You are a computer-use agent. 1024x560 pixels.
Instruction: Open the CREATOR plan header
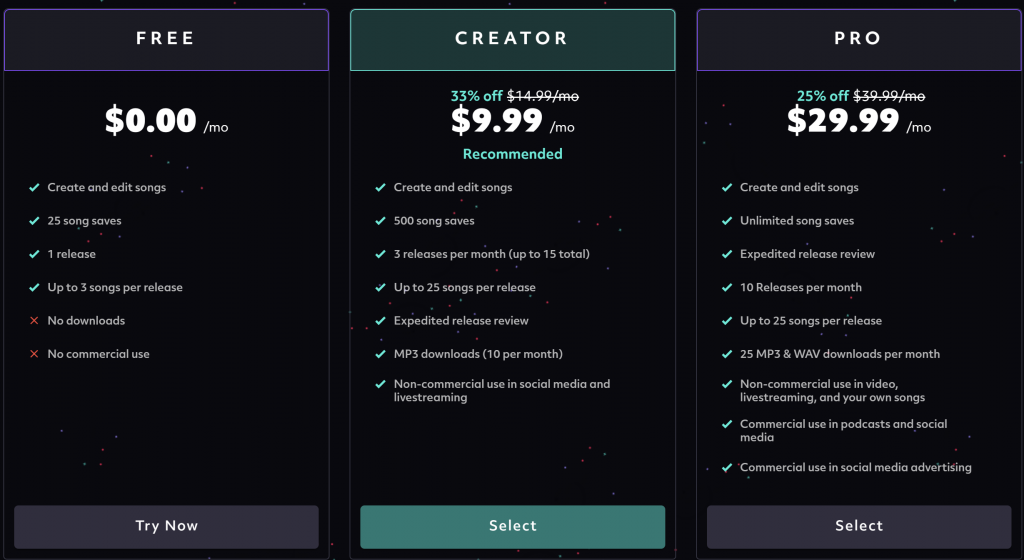[513, 39]
